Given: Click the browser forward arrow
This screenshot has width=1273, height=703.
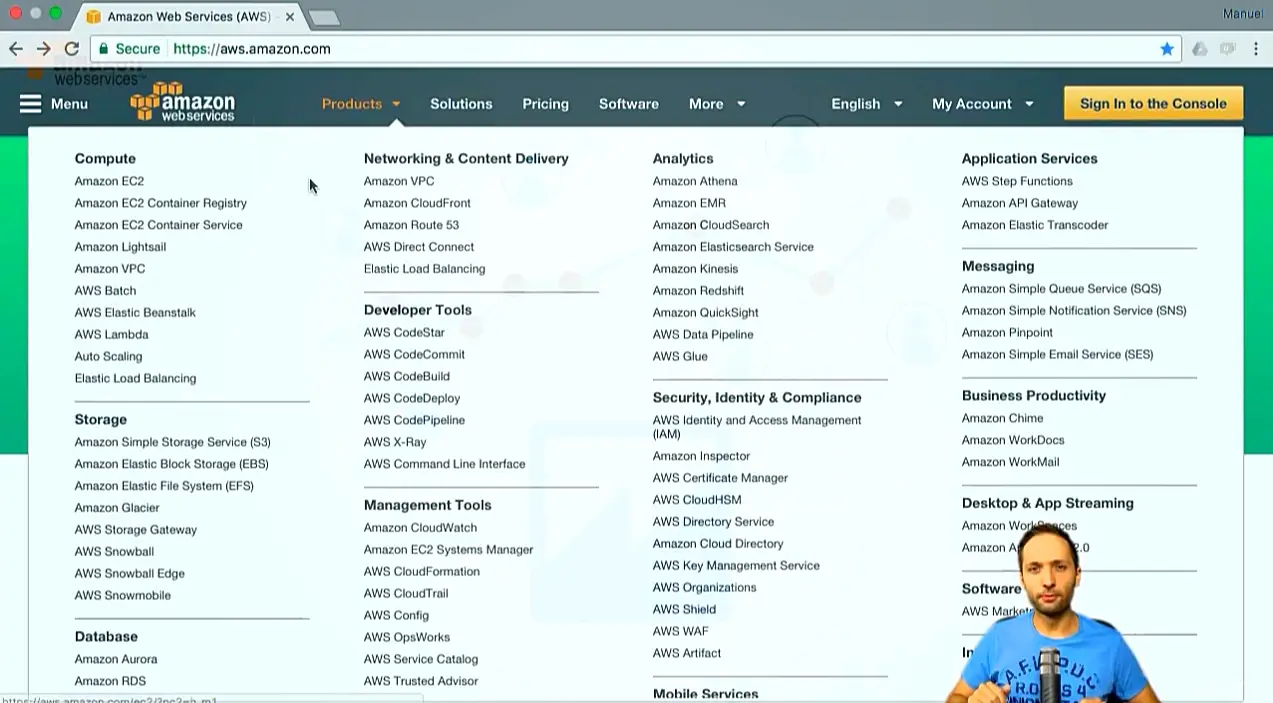Looking at the screenshot, I should click(x=44, y=48).
